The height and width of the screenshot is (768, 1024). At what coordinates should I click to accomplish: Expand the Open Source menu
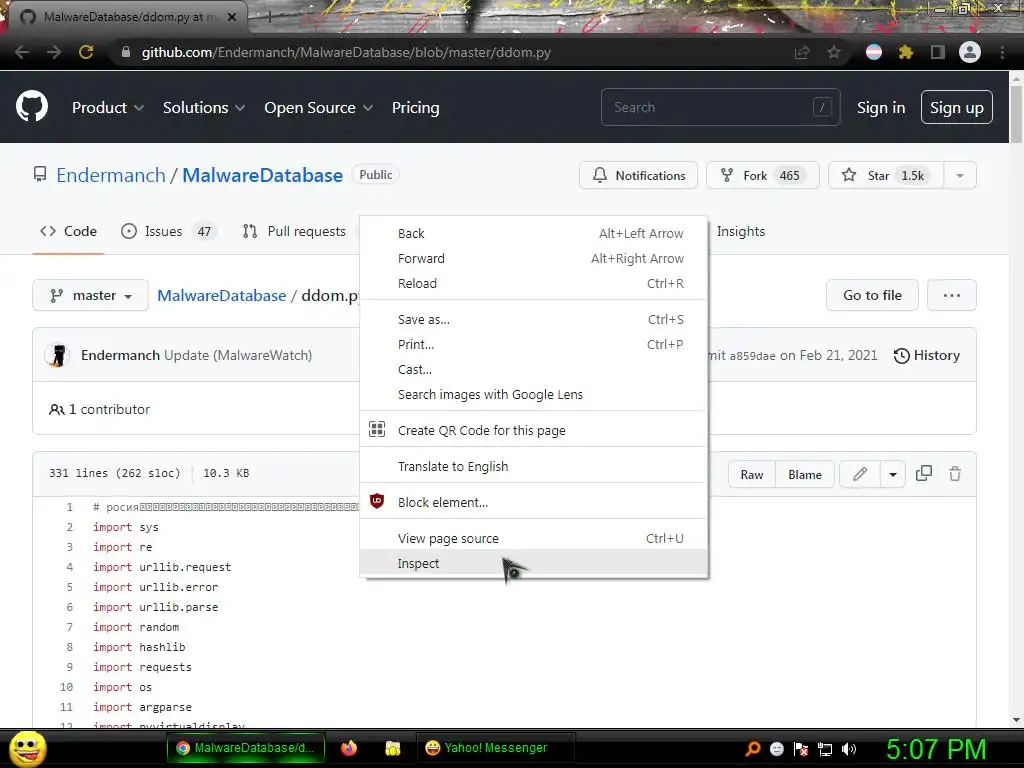click(x=319, y=108)
